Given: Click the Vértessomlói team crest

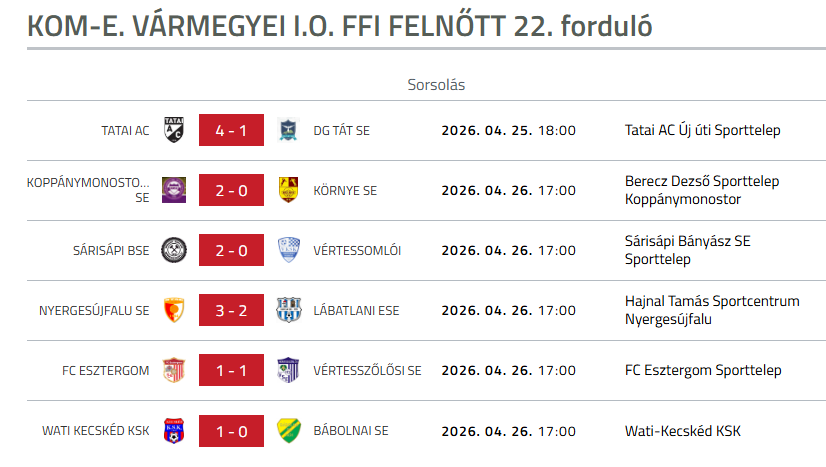Looking at the screenshot, I should [x=288, y=250].
